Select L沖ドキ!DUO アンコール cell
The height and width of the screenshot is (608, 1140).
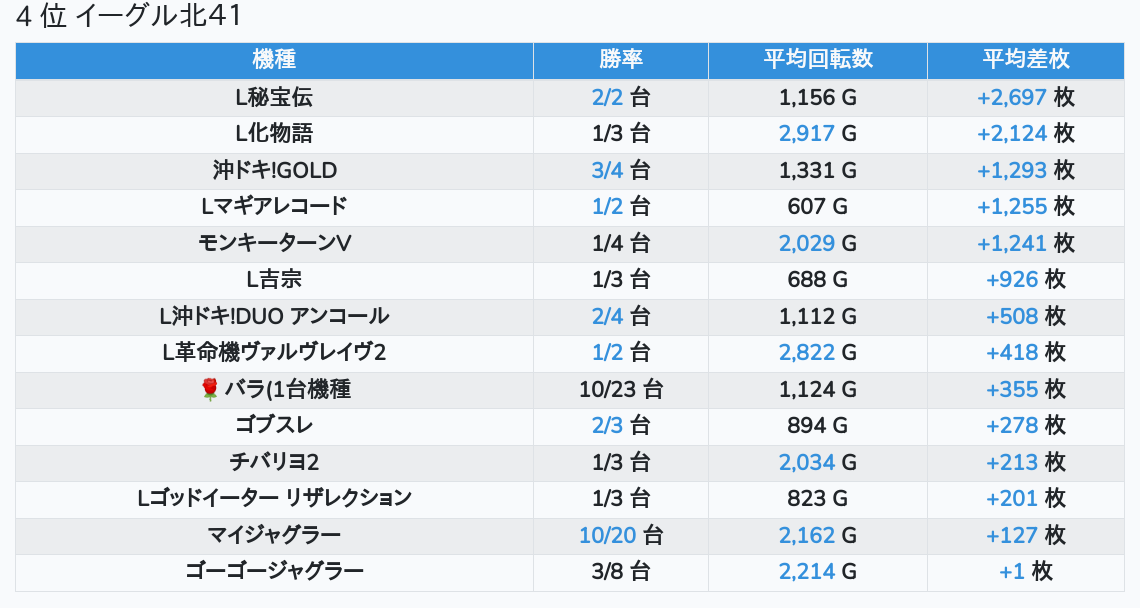[274, 317]
